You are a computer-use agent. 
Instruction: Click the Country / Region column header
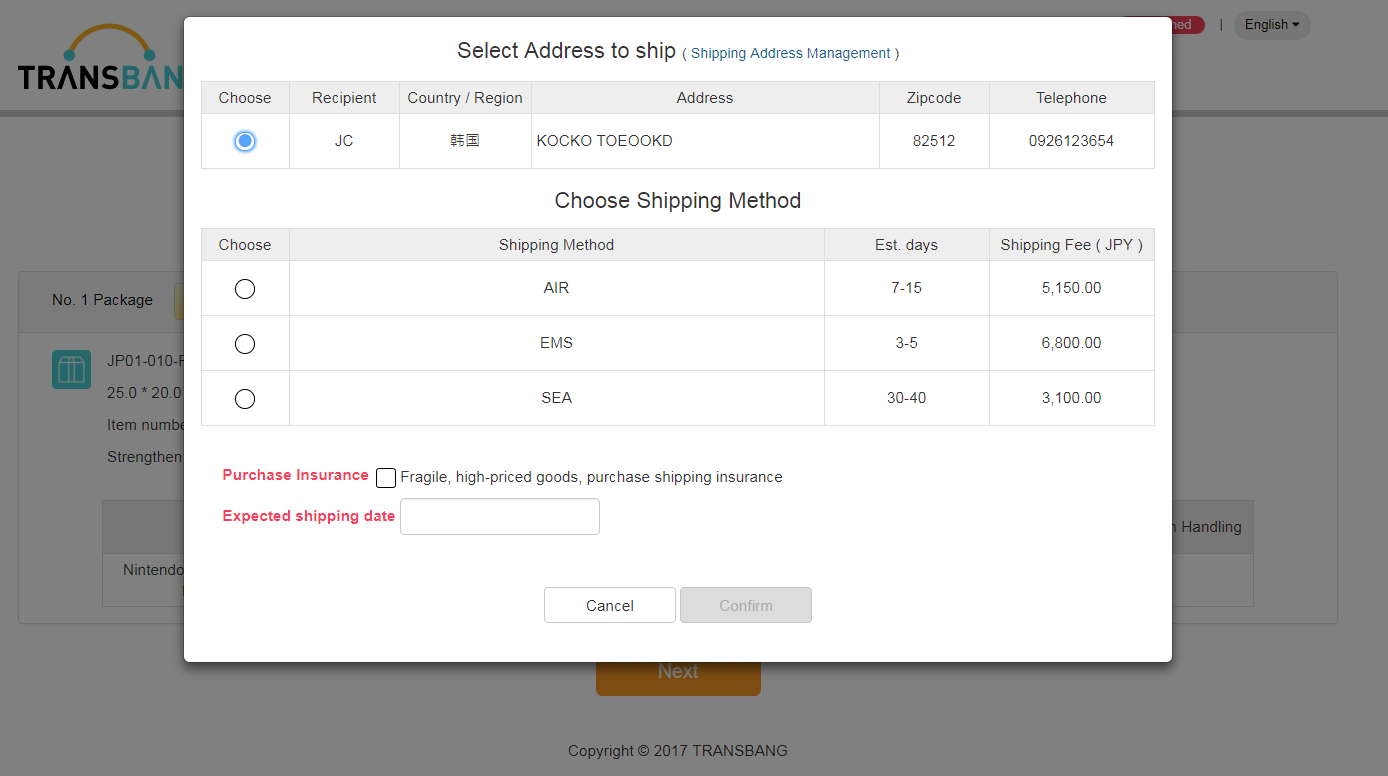coord(465,98)
